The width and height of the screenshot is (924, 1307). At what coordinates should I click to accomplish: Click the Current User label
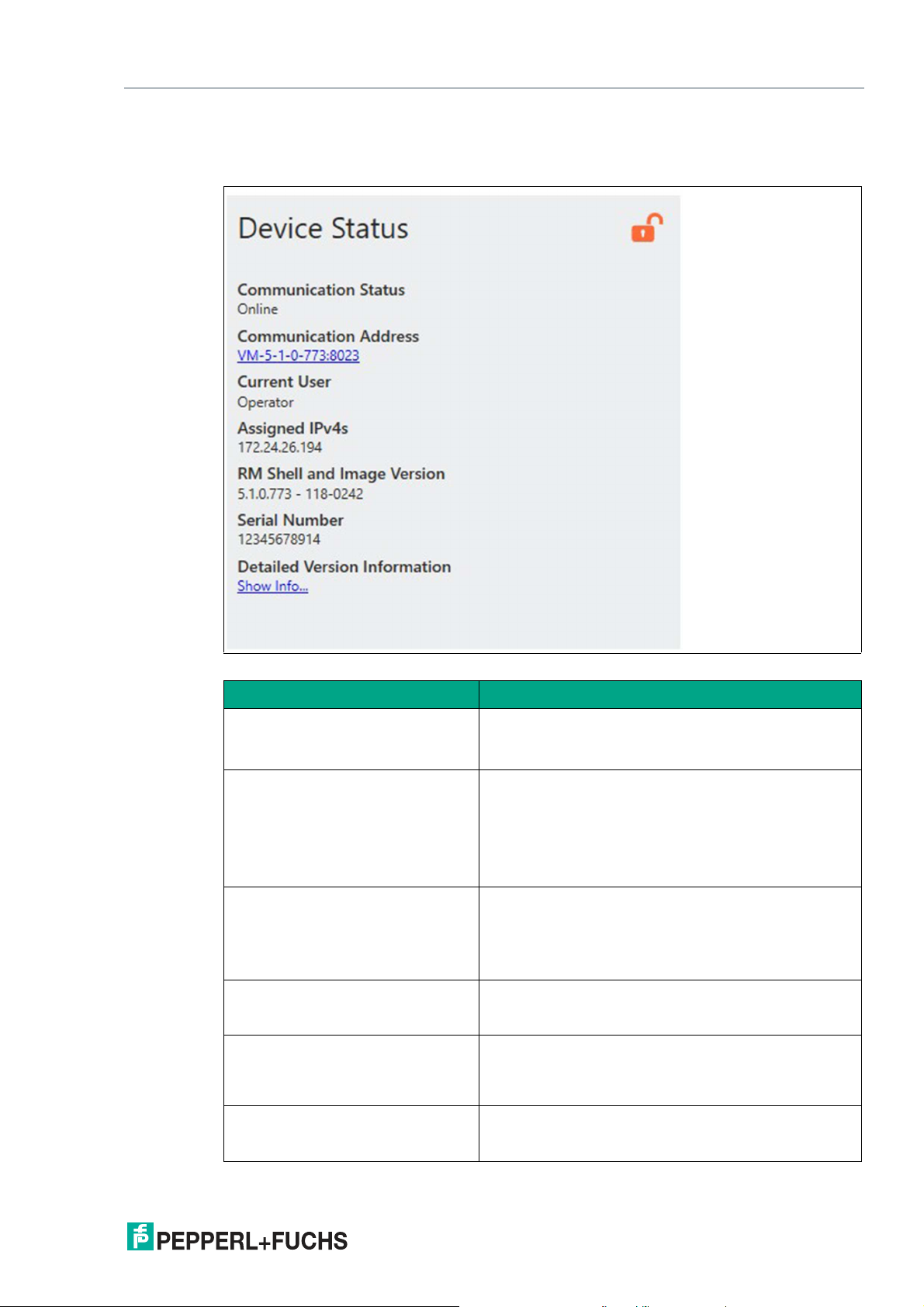[284, 382]
